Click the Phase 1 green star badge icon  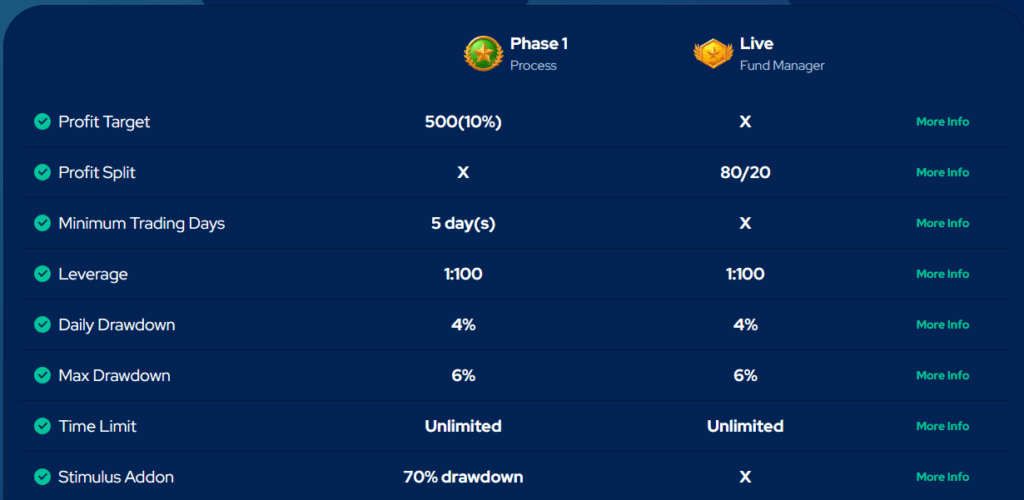pyautogui.click(x=483, y=53)
